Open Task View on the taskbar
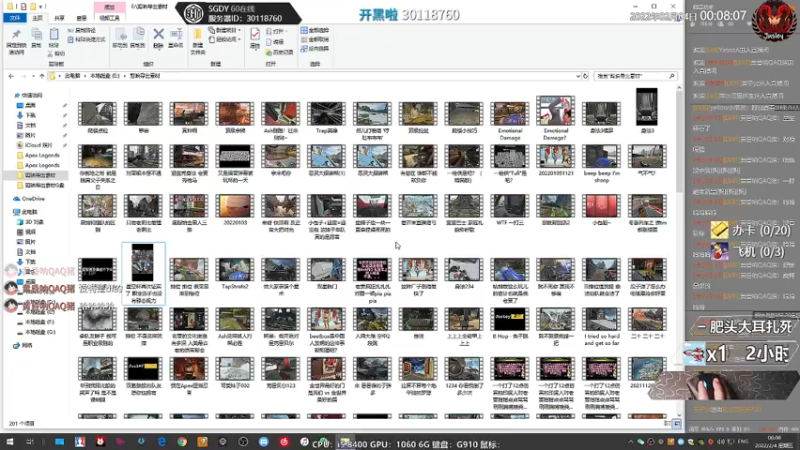This screenshot has width=800, height=450. tap(30, 442)
